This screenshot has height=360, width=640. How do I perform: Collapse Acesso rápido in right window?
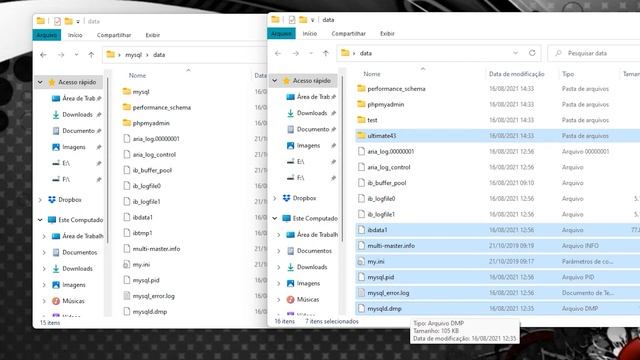[275, 80]
